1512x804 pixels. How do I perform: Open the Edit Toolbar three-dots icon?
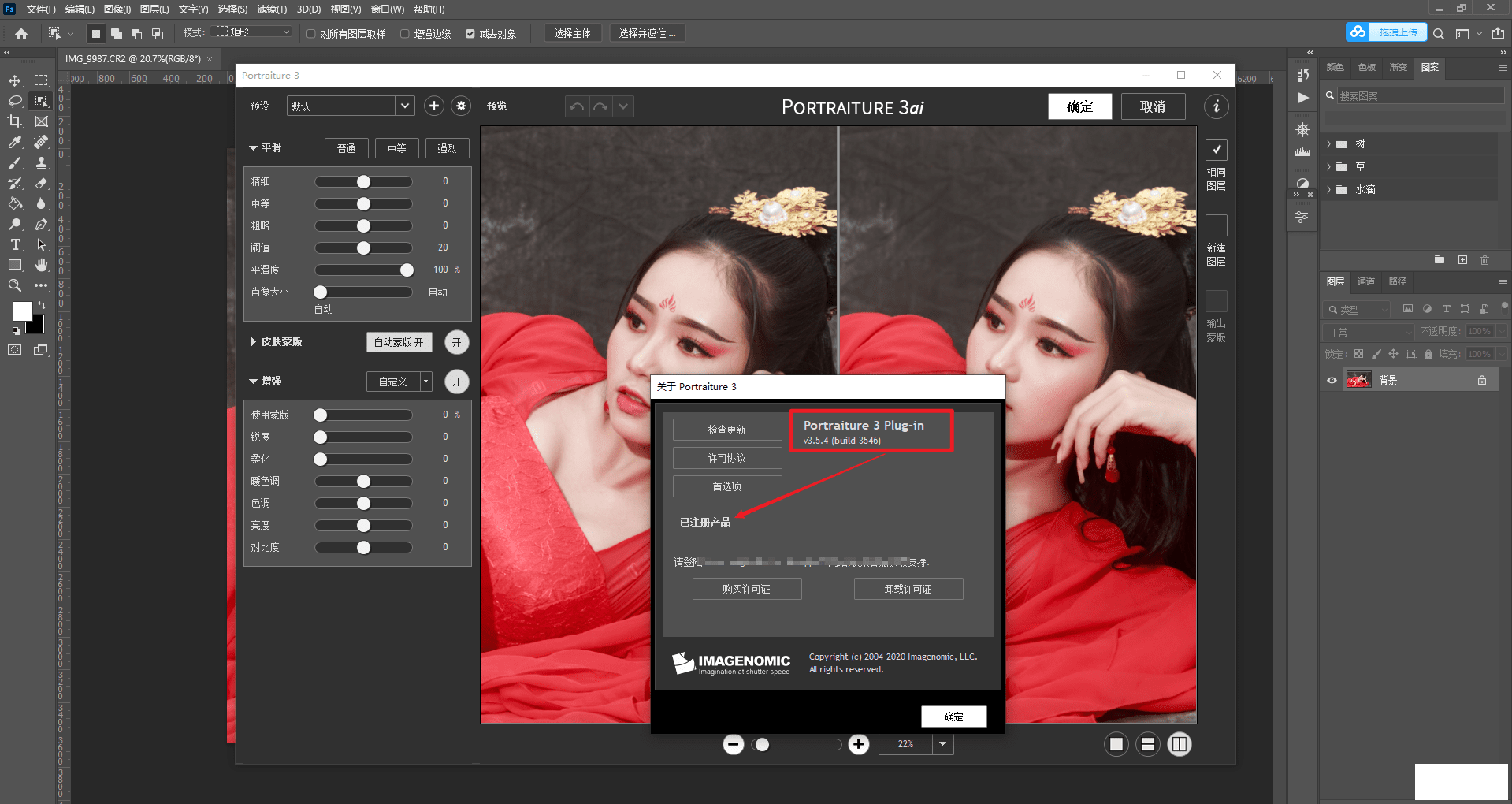click(x=41, y=286)
